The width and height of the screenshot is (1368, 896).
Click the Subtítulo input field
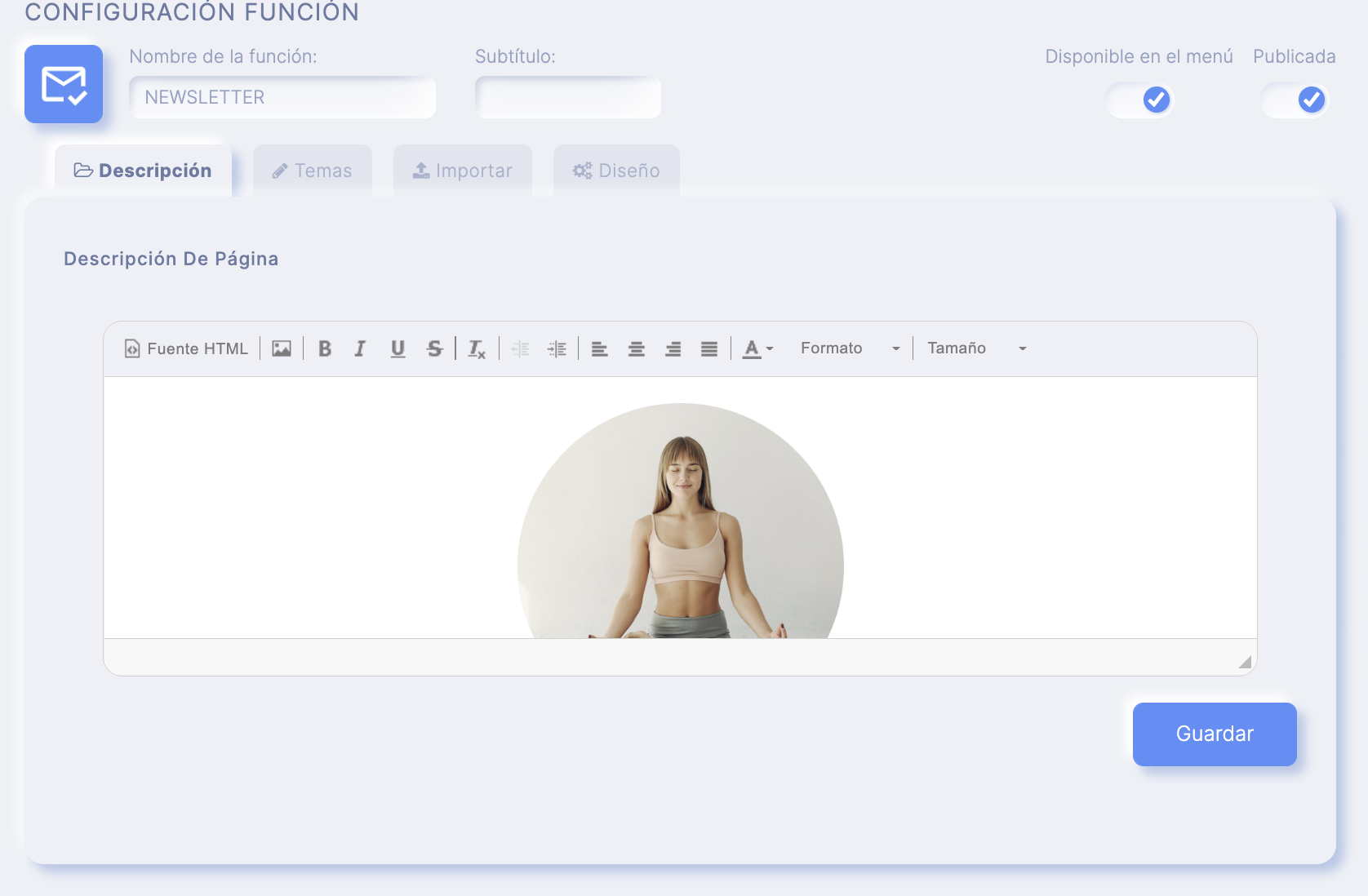568,97
